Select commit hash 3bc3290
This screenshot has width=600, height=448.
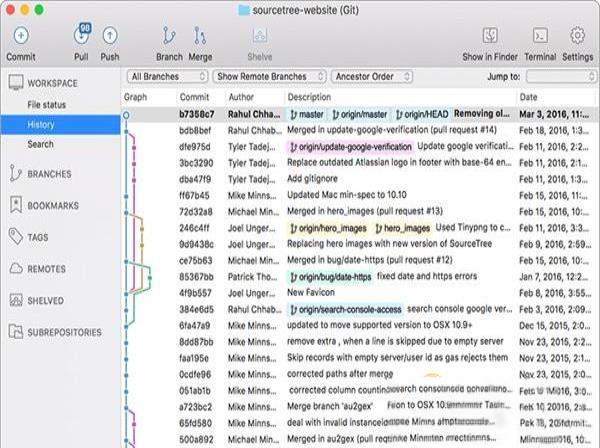tap(196, 163)
